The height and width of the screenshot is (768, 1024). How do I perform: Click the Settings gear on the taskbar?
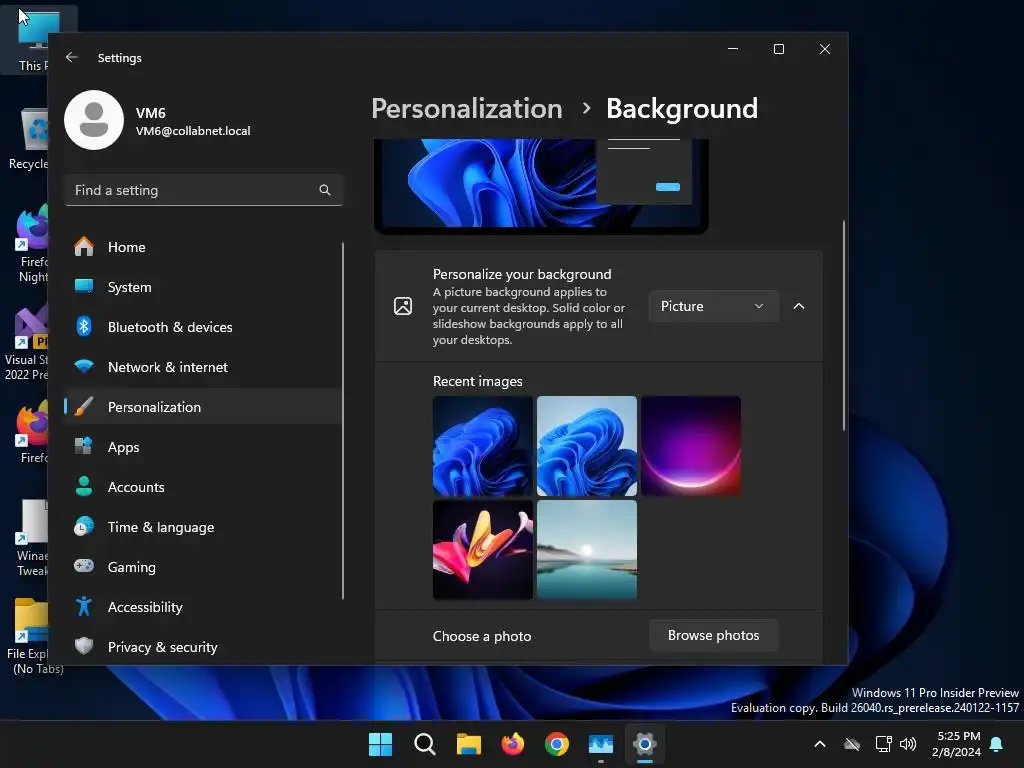[645, 744]
